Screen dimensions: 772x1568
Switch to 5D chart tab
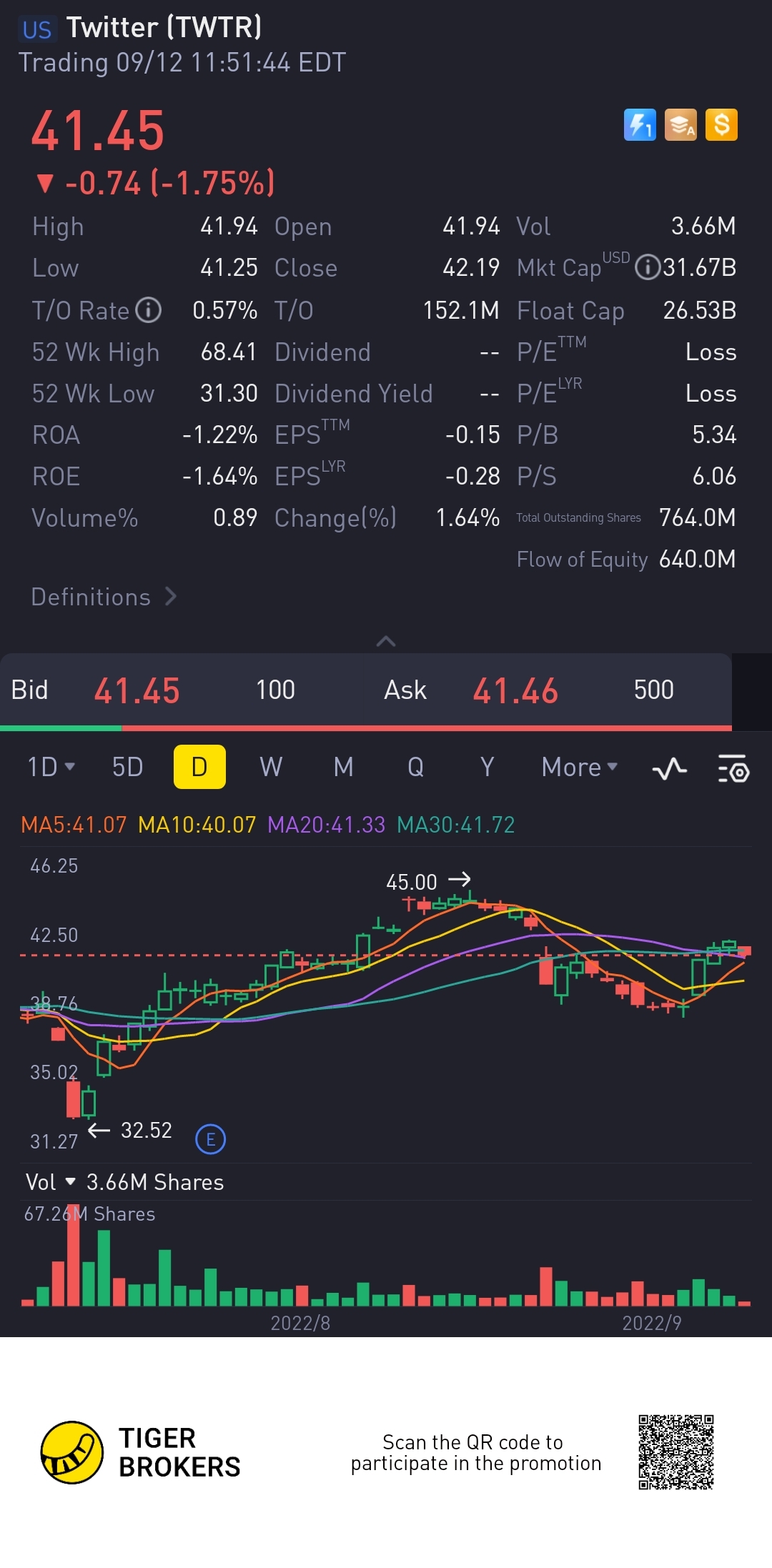(x=127, y=767)
